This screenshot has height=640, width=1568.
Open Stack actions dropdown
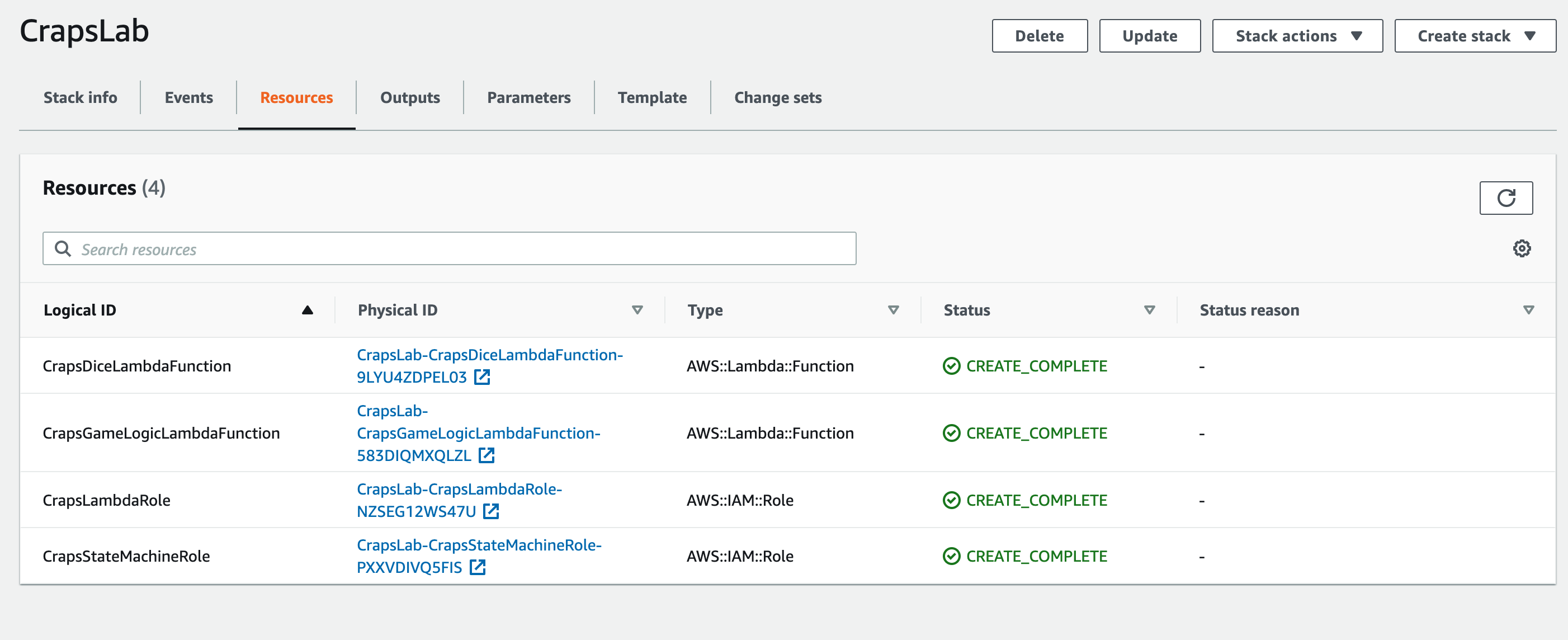point(1297,36)
